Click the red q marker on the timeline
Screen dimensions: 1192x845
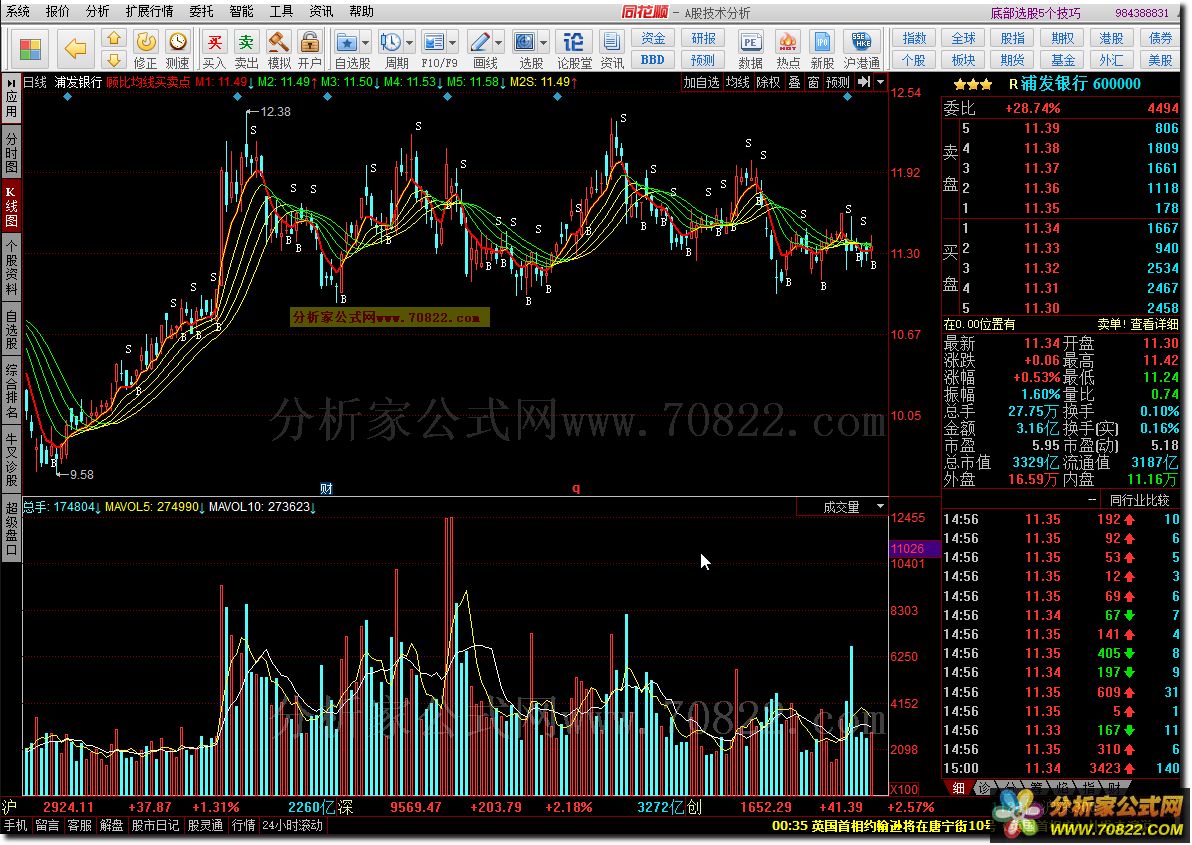tap(575, 488)
